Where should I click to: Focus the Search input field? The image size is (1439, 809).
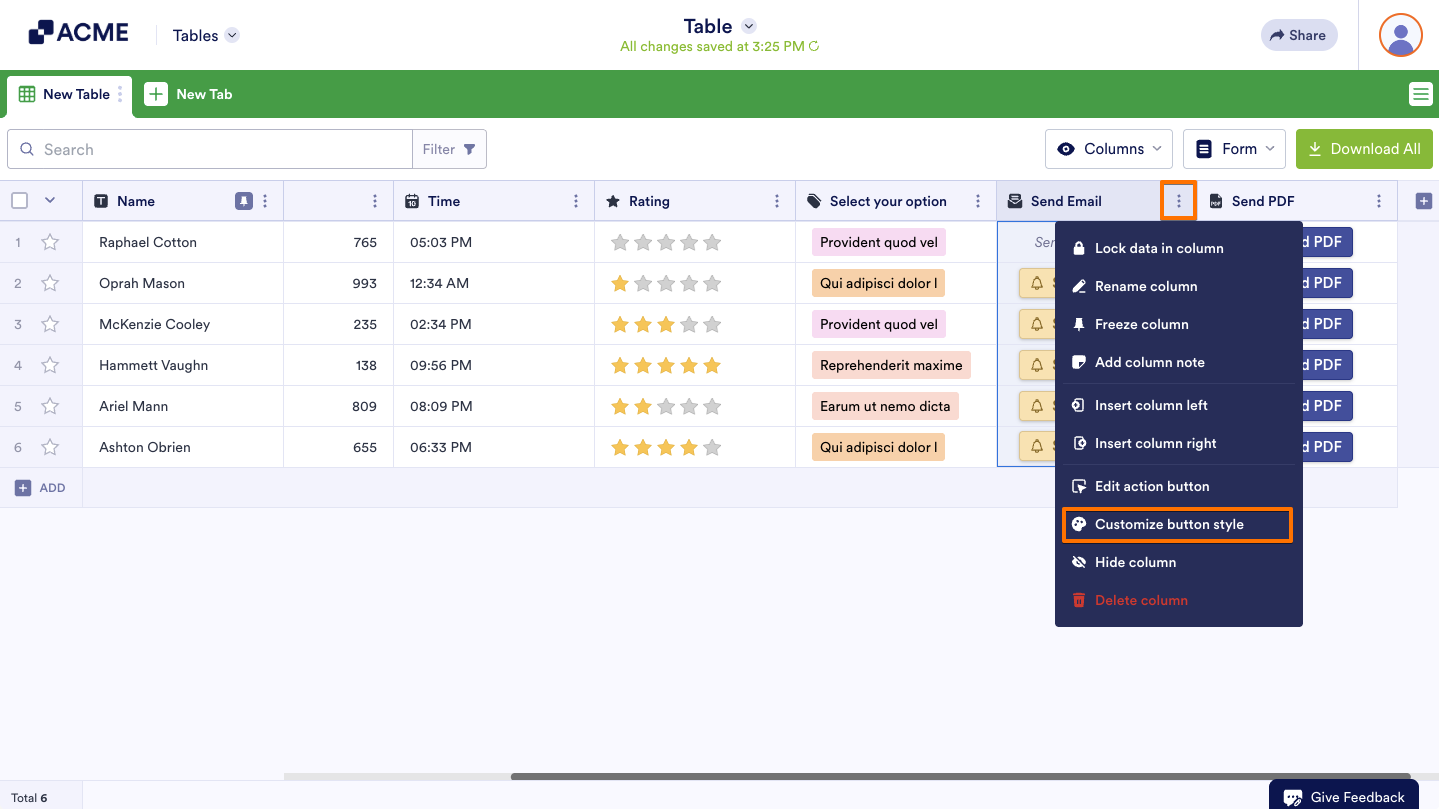210,149
